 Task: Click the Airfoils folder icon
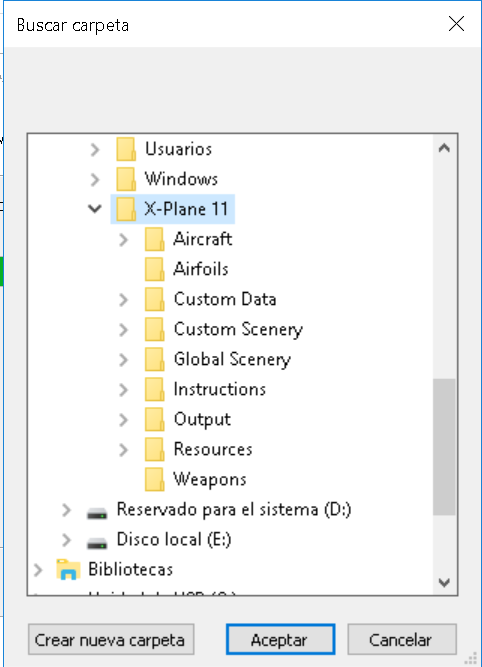(154, 269)
